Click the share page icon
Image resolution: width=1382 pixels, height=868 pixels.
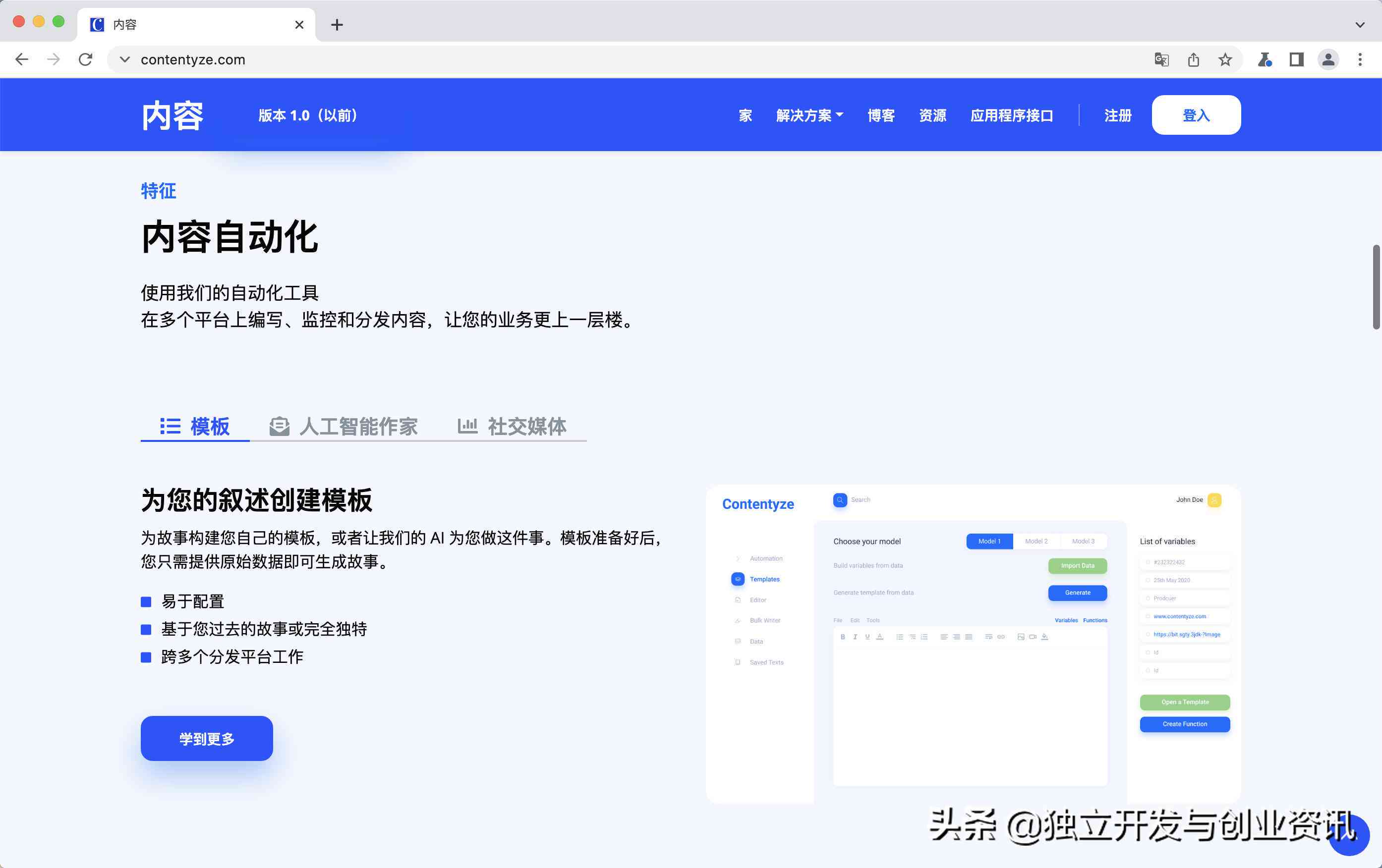1194,59
